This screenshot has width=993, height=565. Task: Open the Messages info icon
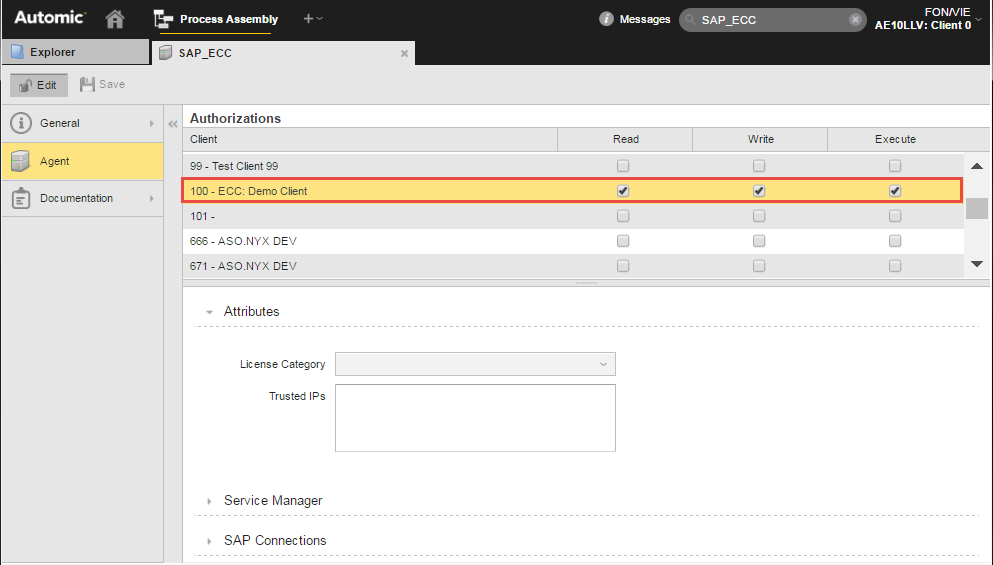click(x=606, y=19)
